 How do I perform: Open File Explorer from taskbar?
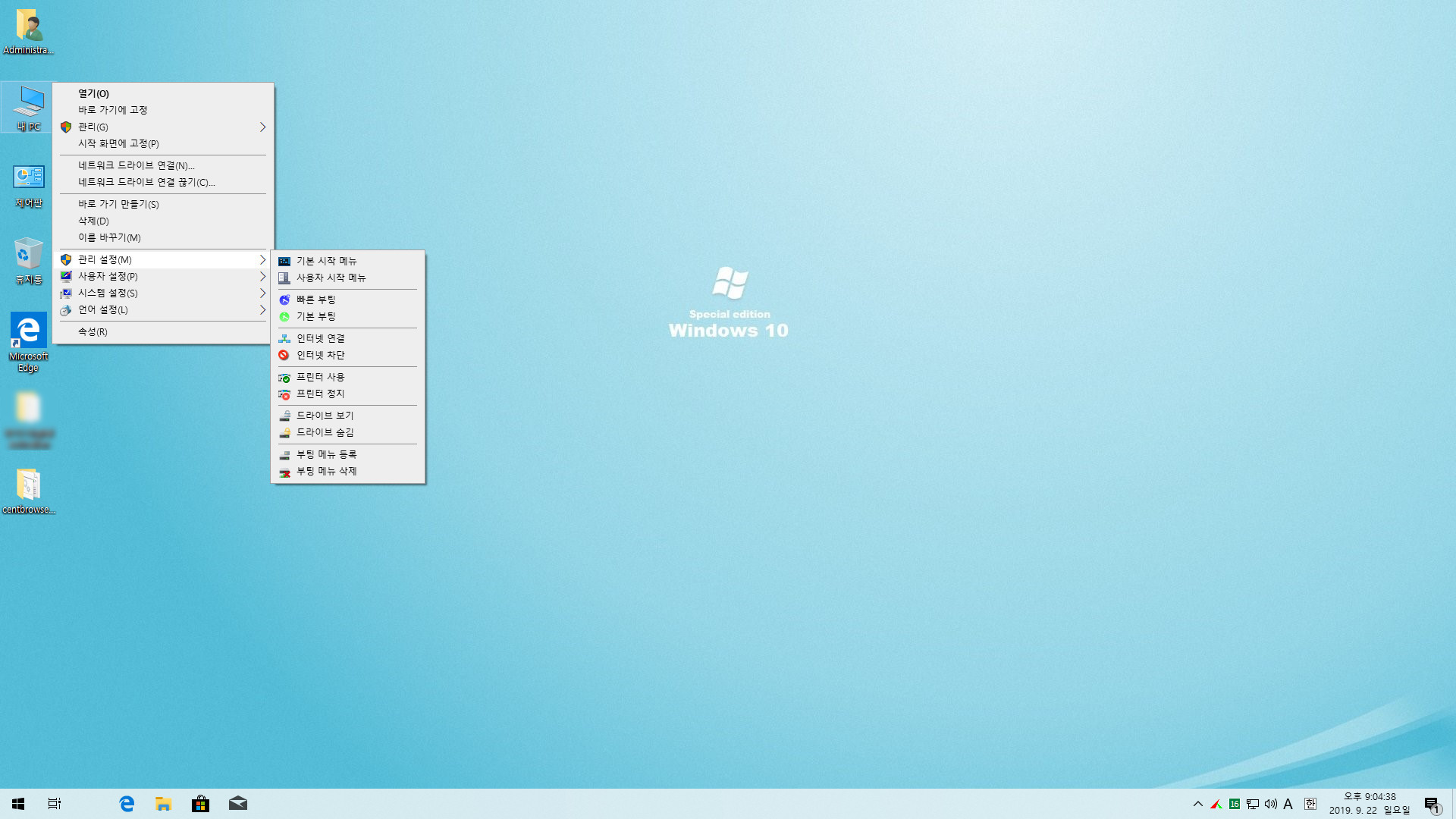[163, 804]
